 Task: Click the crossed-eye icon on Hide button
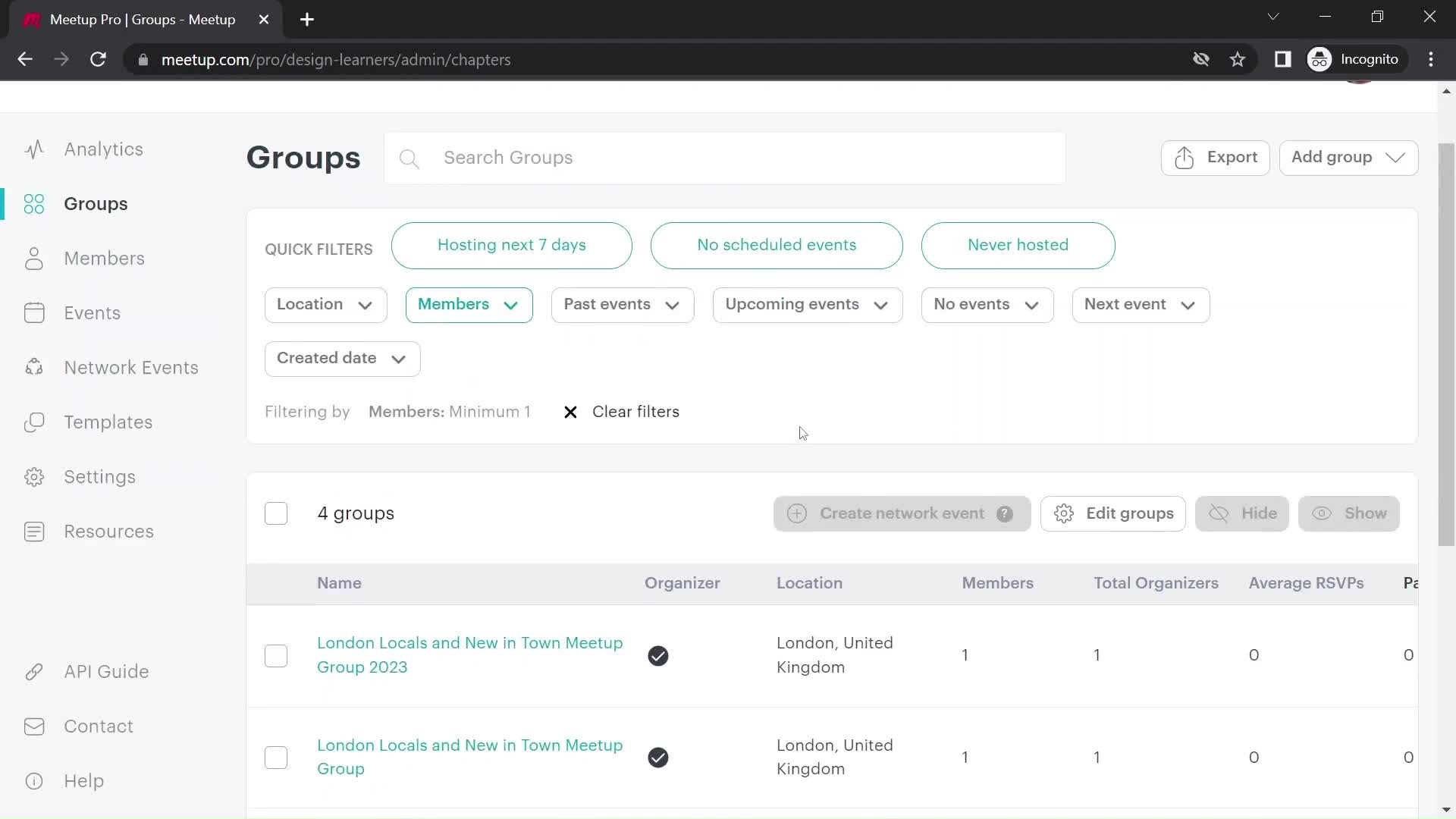click(x=1219, y=514)
